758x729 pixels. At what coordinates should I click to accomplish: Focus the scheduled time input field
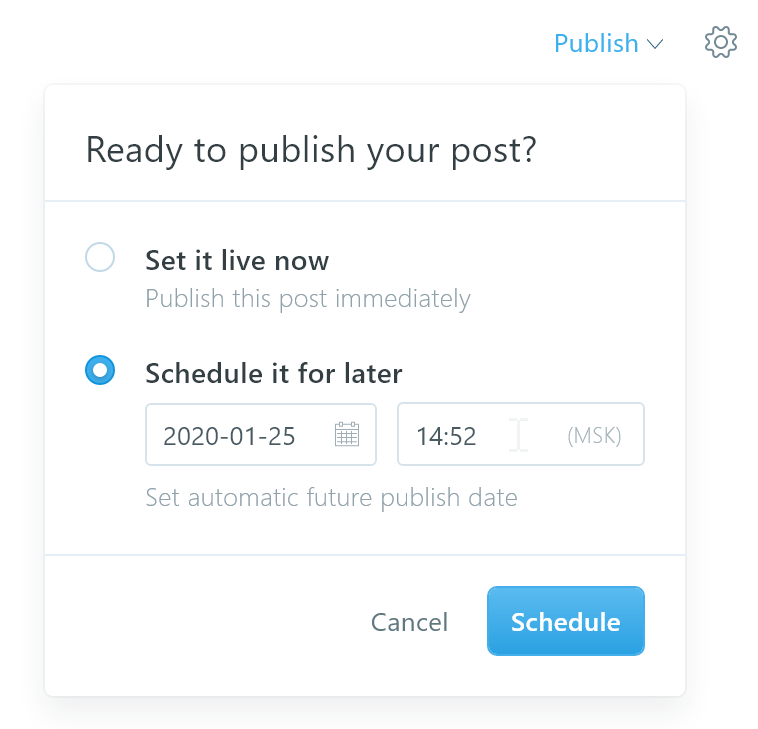[x=521, y=434]
